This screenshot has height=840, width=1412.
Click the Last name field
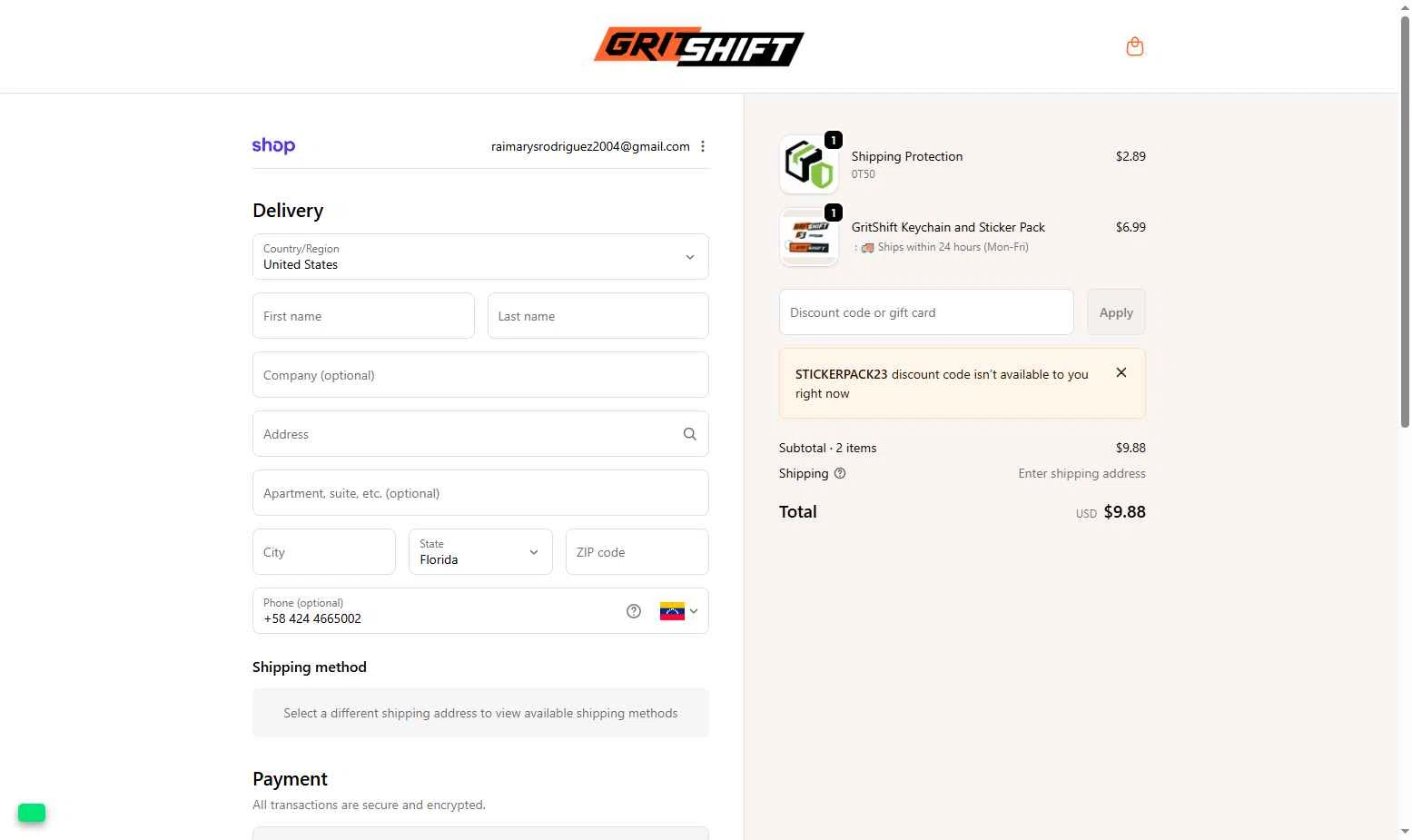point(598,316)
